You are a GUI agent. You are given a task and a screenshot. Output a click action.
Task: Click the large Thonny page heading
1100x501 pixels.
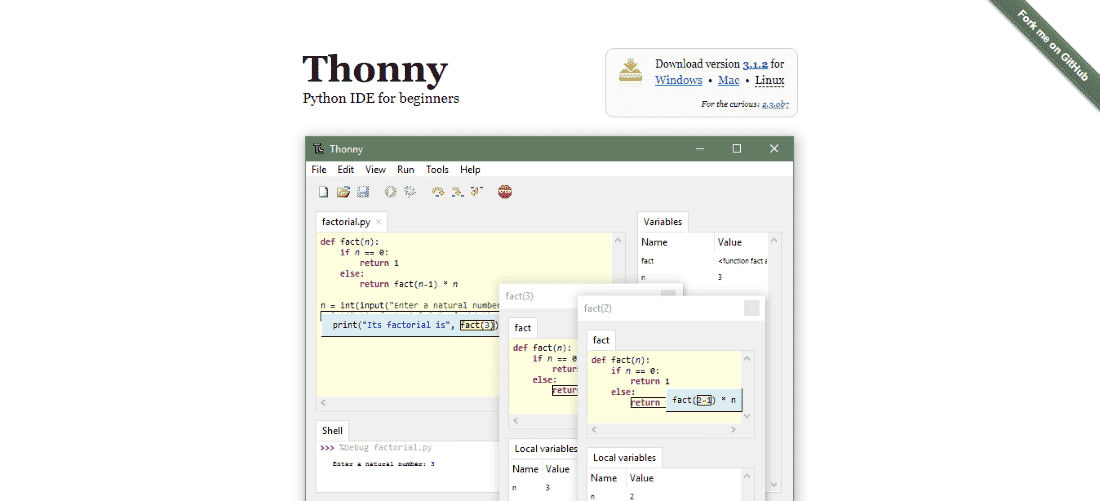coord(375,69)
